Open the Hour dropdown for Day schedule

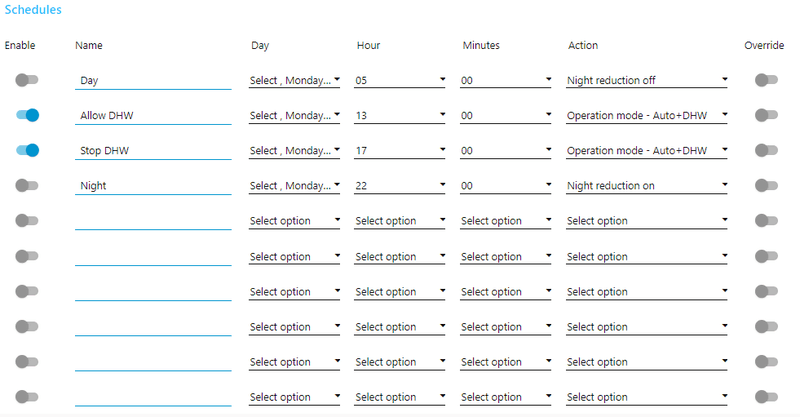pyautogui.click(x=400, y=80)
